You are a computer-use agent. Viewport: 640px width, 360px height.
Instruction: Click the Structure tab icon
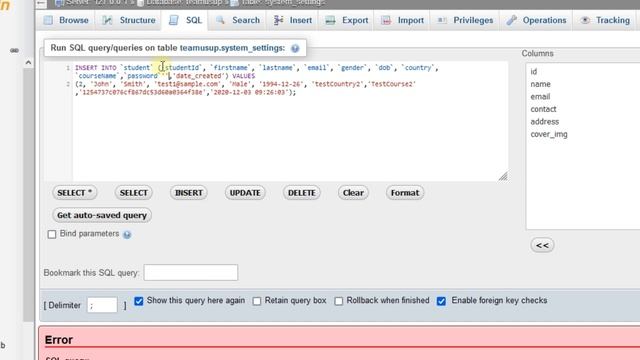coord(107,20)
